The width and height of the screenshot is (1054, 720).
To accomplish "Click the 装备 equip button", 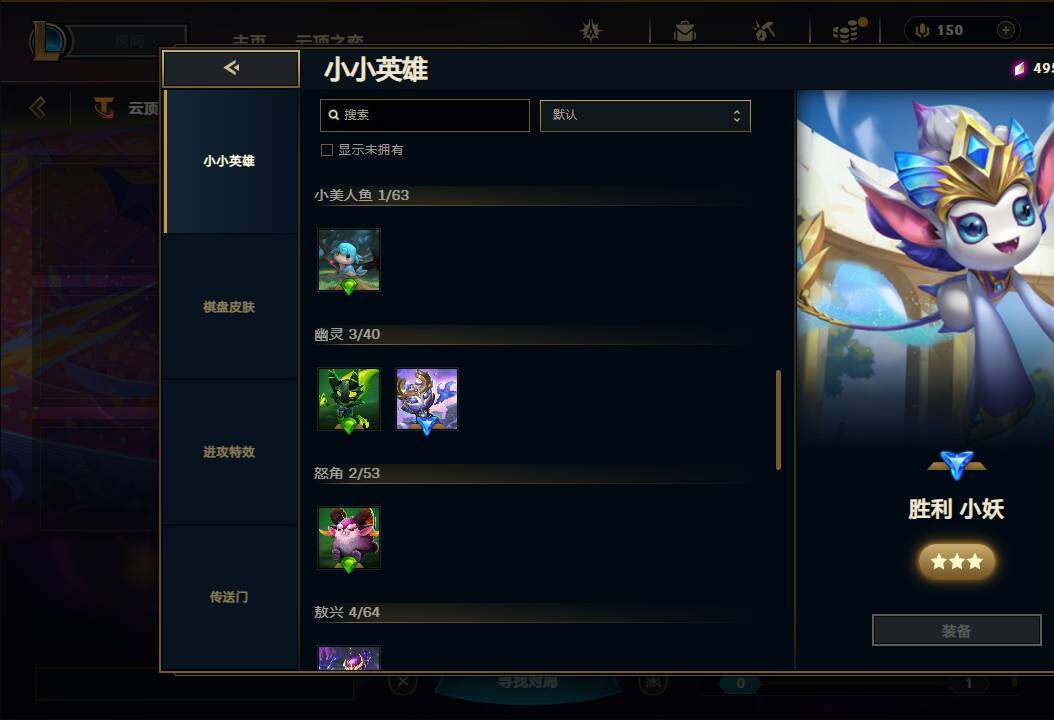I will (957, 631).
